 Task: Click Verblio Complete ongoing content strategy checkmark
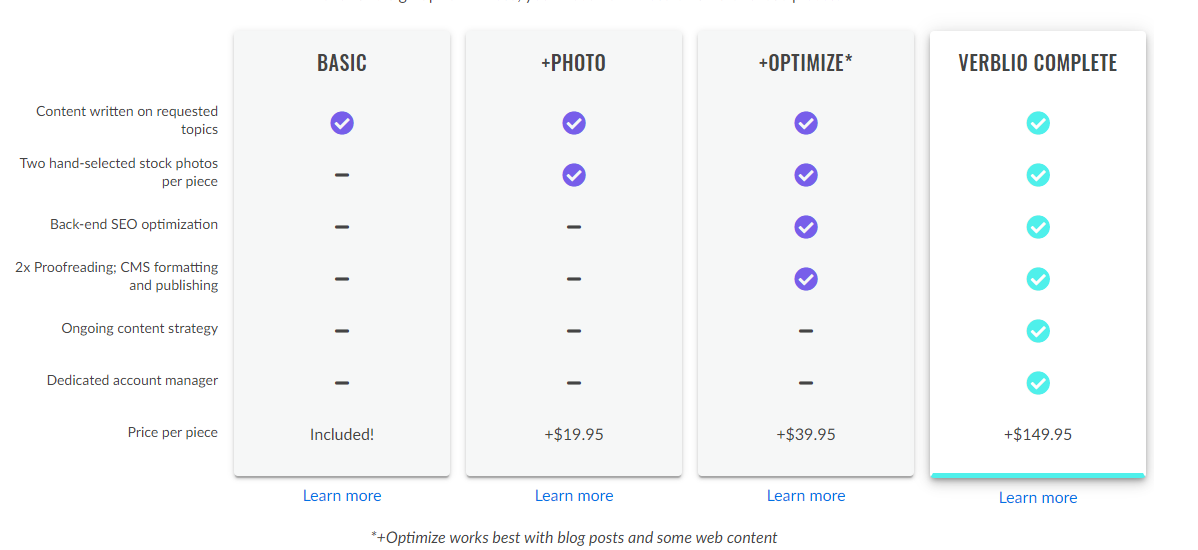tap(1038, 331)
